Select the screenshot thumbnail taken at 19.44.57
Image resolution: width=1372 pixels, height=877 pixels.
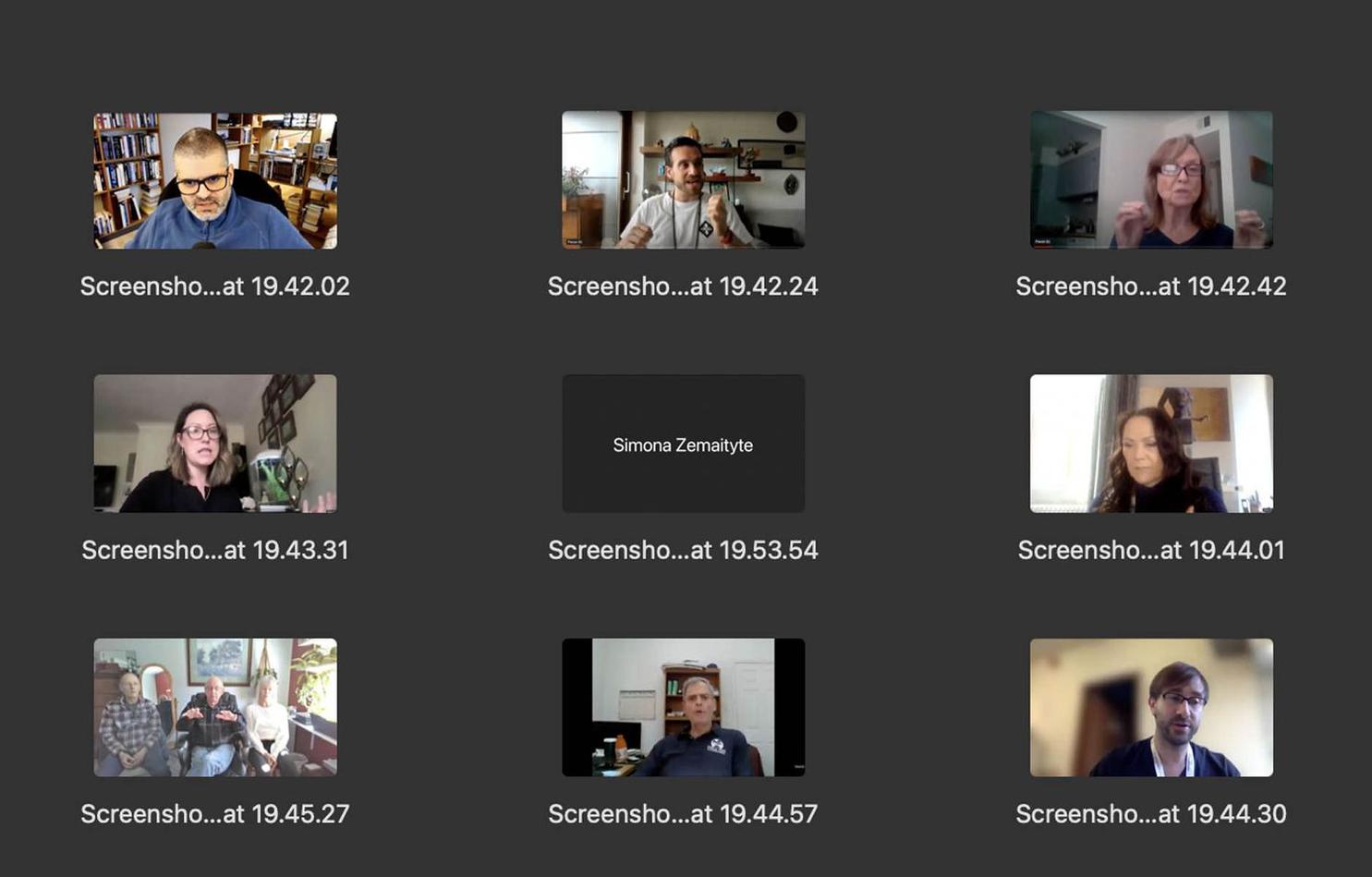[683, 707]
